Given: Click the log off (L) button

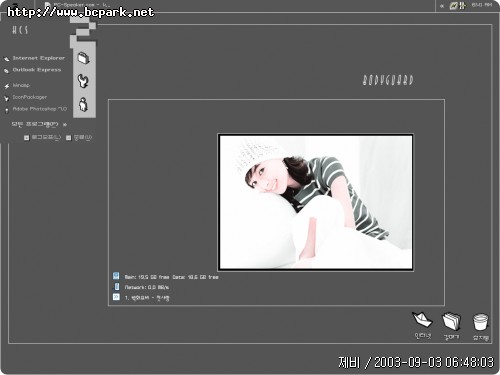Looking at the screenshot, I should [43, 137].
